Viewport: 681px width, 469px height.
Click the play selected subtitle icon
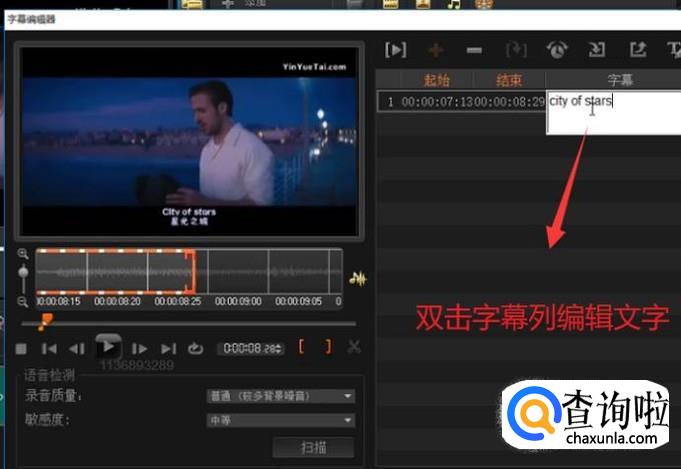coord(395,50)
